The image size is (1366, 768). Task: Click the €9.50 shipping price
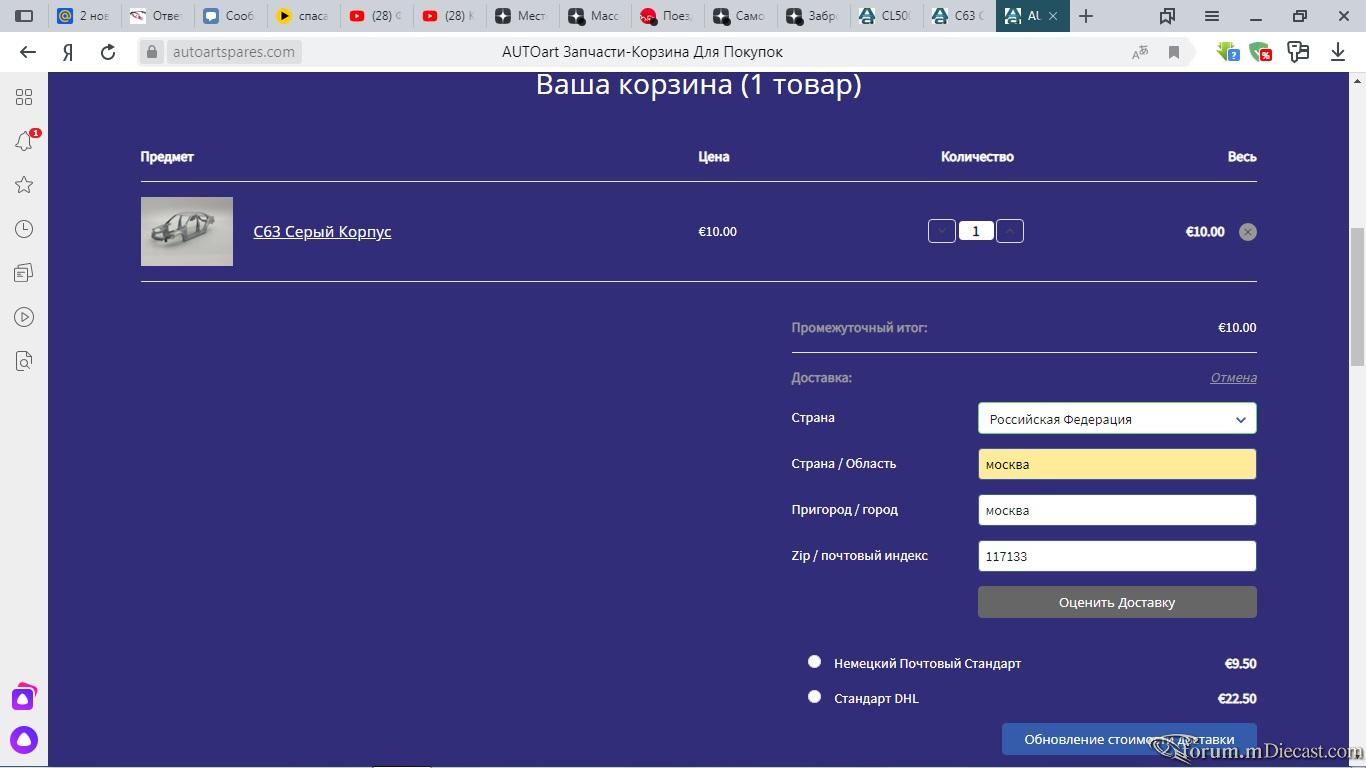click(1240, 663)
